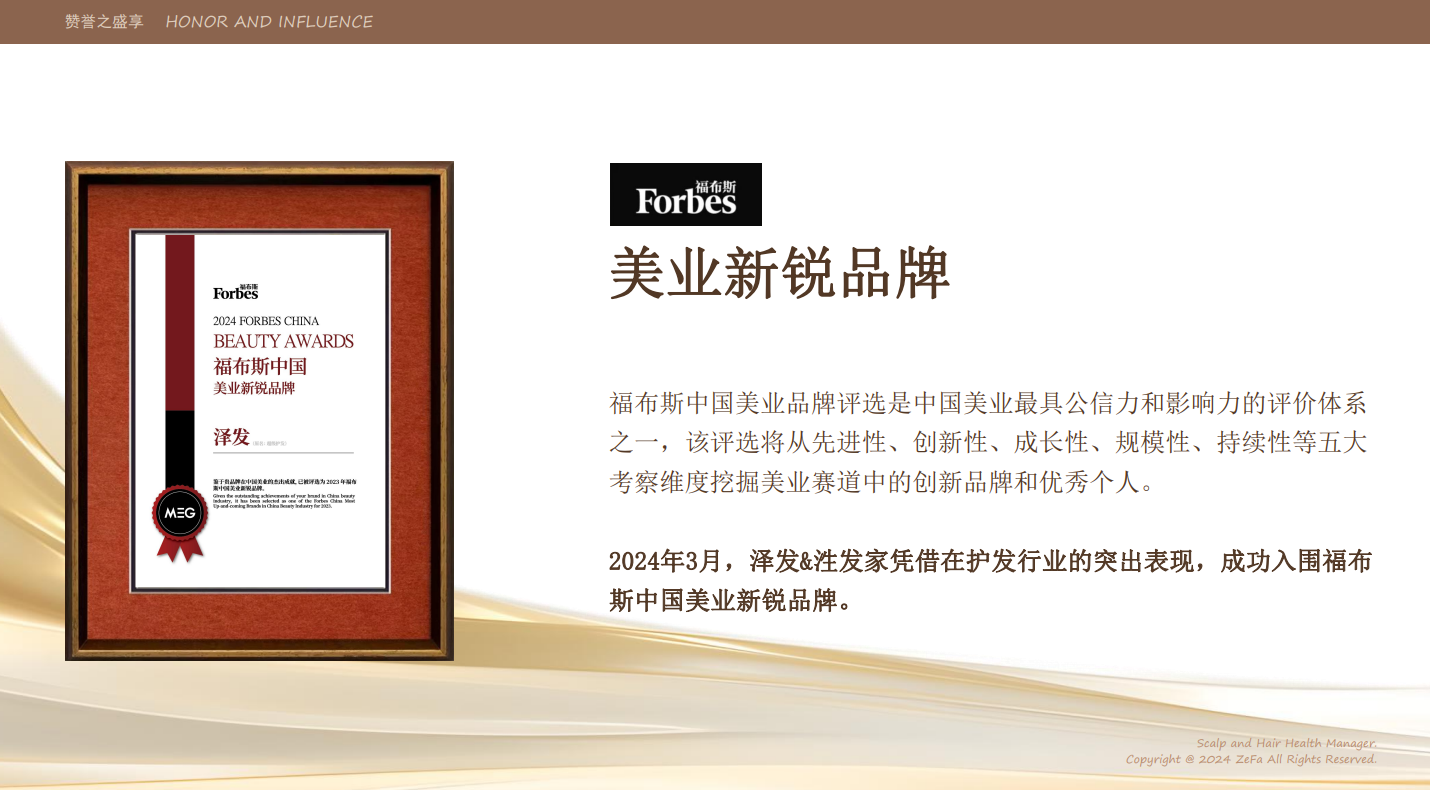Click small 美业新锐品牌 line on certificate
This screenshot has width=1430, height=790.
pos(254,388)
